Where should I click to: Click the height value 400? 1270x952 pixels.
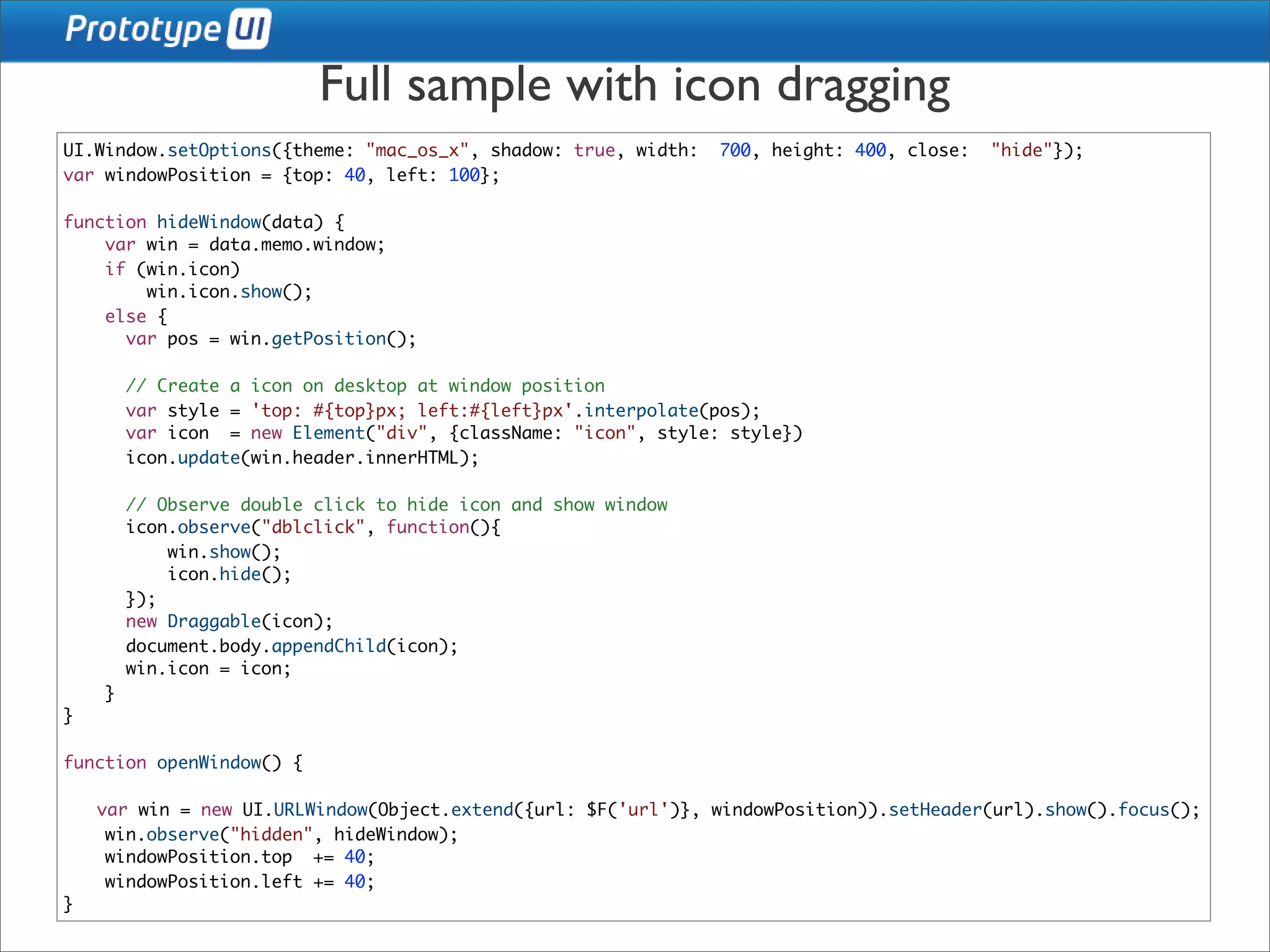[870, 151]
